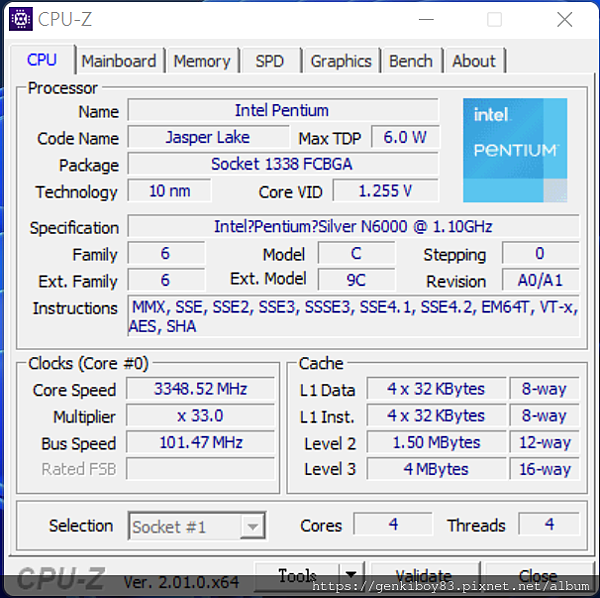
Task: Click the Close button at bottom
Action: 538,575
